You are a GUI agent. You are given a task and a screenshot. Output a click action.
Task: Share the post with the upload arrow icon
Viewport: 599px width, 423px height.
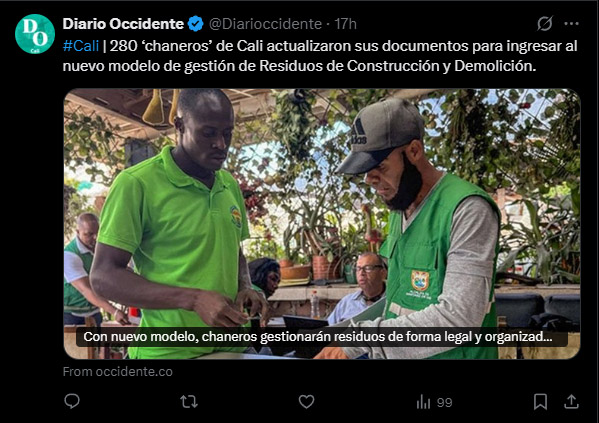point(571,402)
